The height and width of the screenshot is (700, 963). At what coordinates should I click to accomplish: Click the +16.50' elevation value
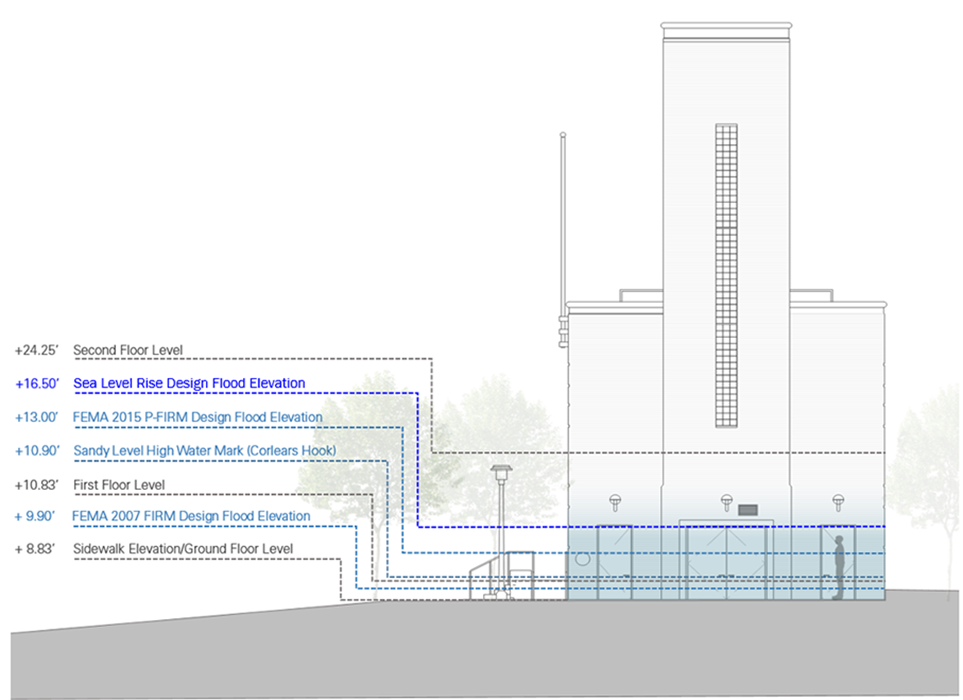pyautogui.click(x=38, y=383)
